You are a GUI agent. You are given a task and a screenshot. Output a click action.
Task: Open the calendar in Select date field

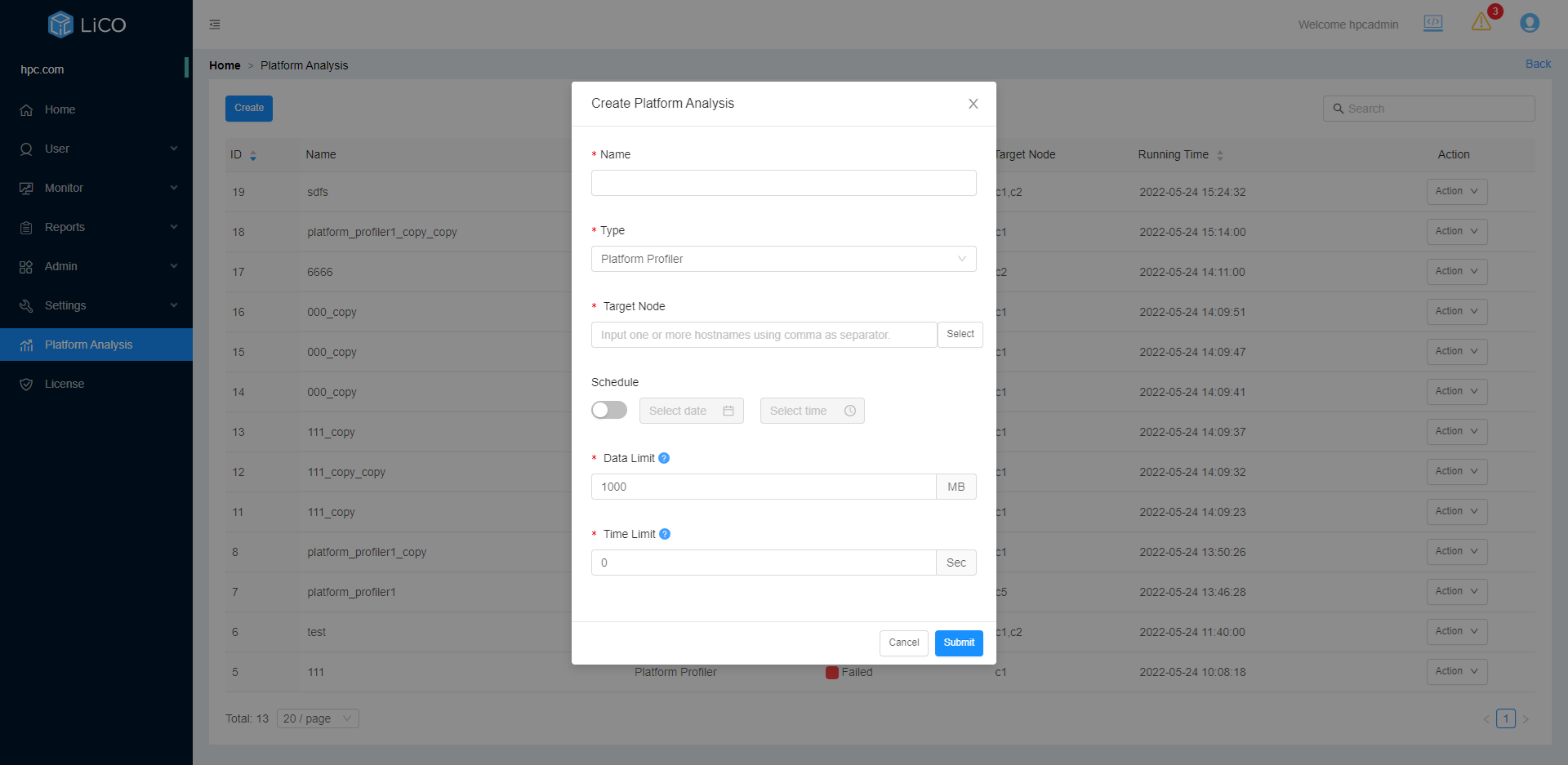728,411
